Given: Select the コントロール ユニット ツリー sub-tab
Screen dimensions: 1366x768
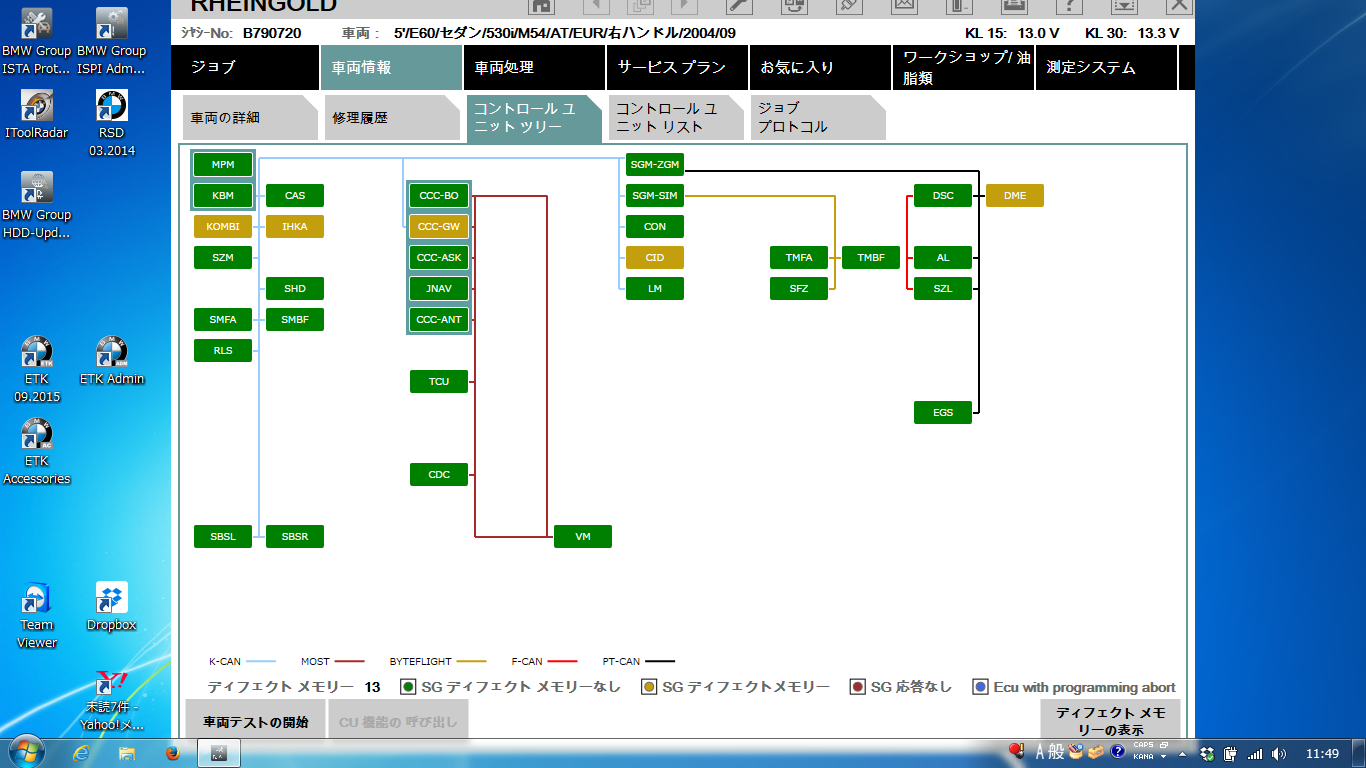Looking at the screenshot, I should [534, 118].
